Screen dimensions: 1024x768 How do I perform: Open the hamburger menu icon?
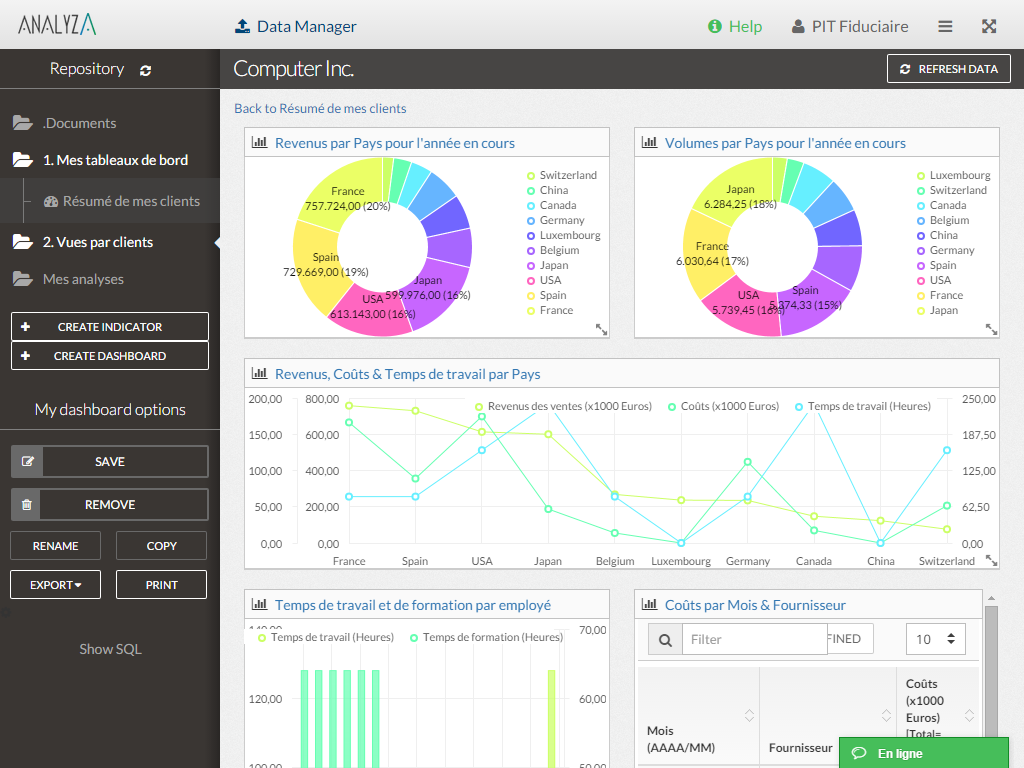(945, 27)
